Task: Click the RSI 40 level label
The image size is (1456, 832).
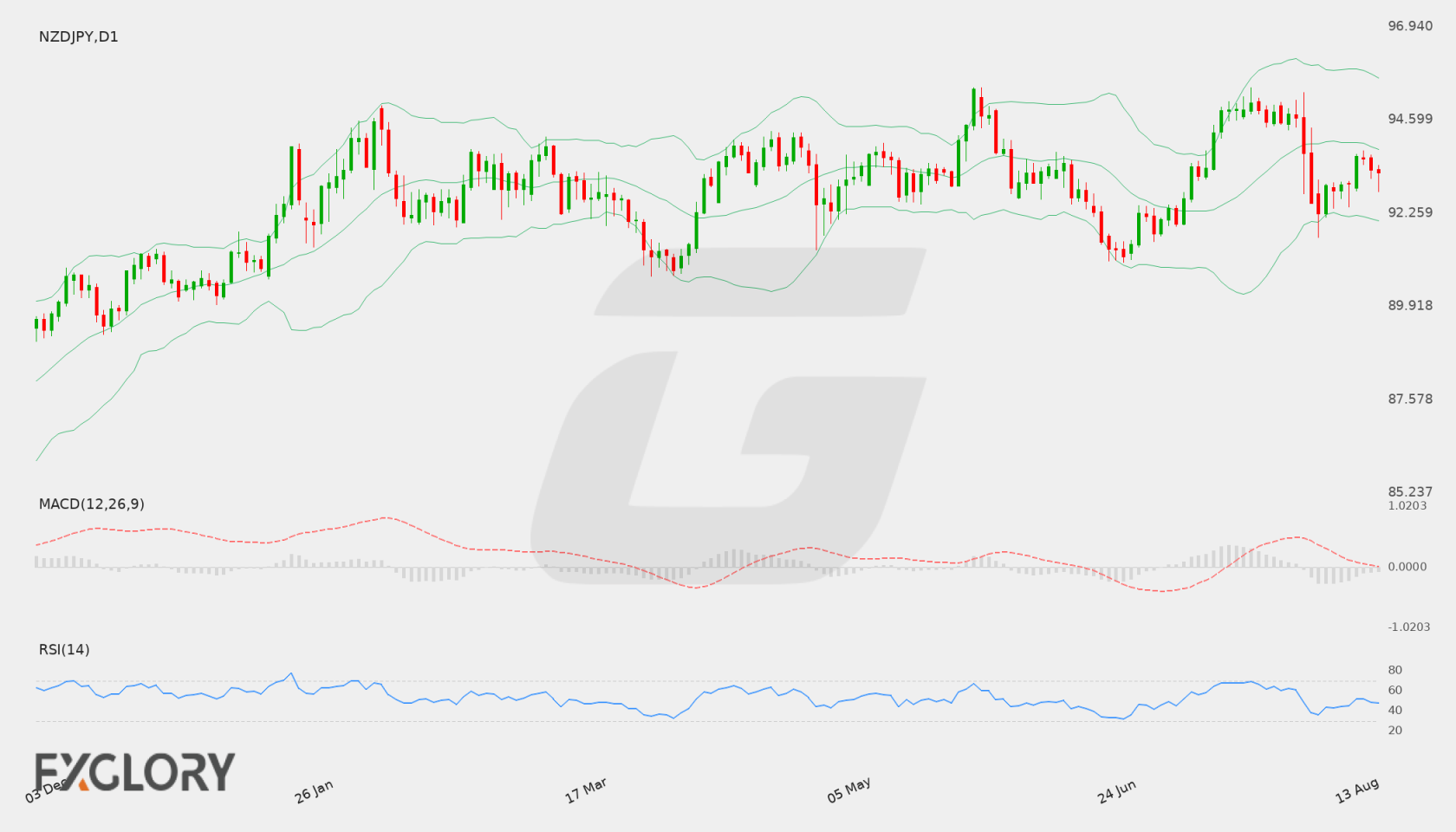Action: (x=1395, y=711)
